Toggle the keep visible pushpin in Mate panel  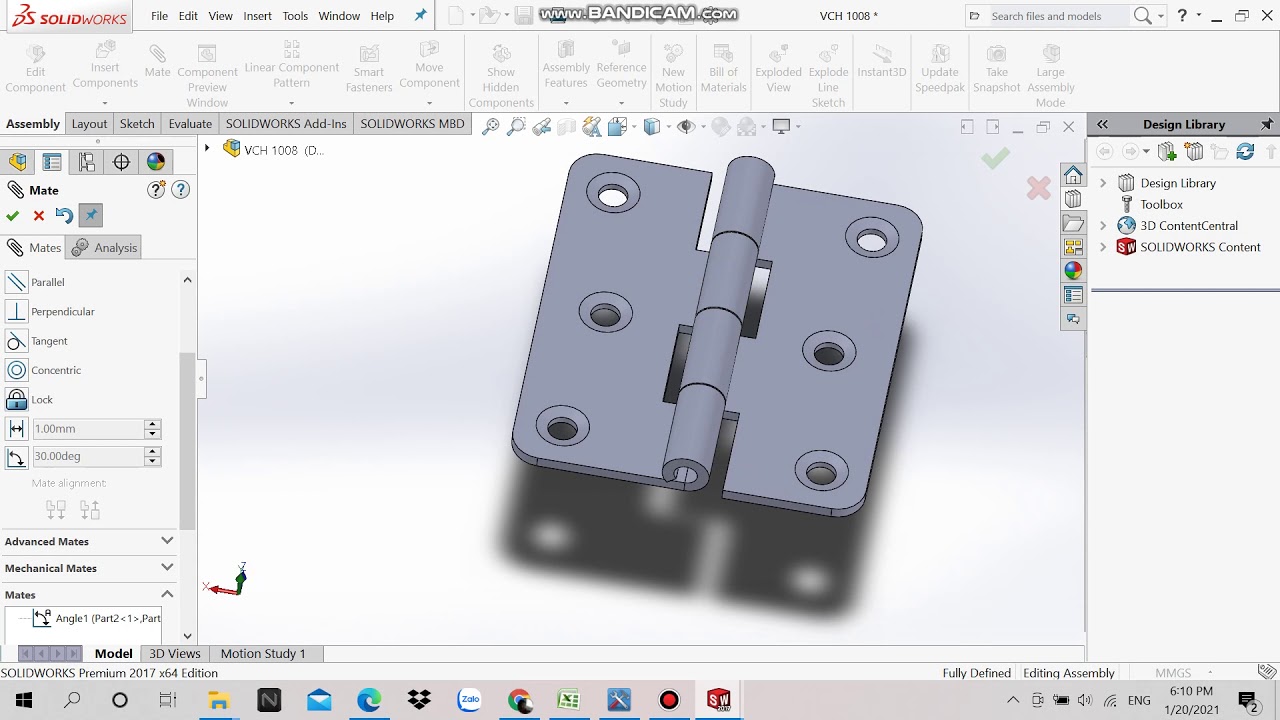[x=90, y=216]
